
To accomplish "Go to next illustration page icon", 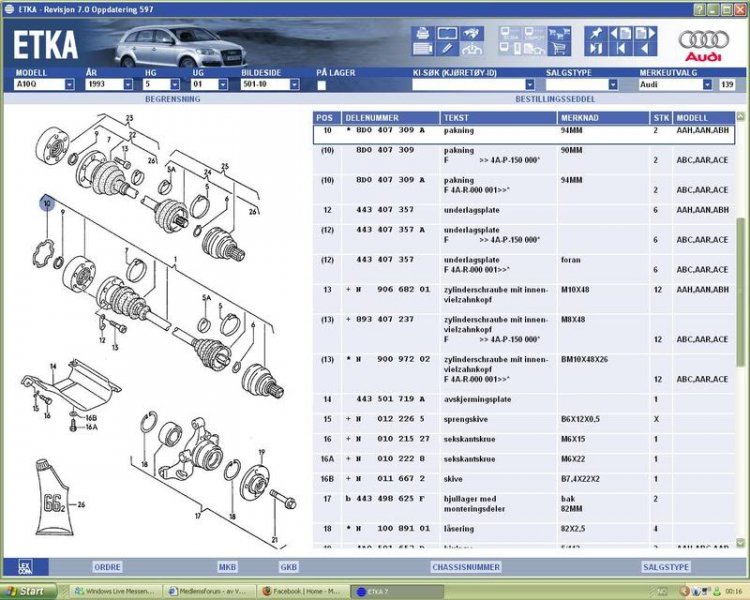I will coord(646,33).
